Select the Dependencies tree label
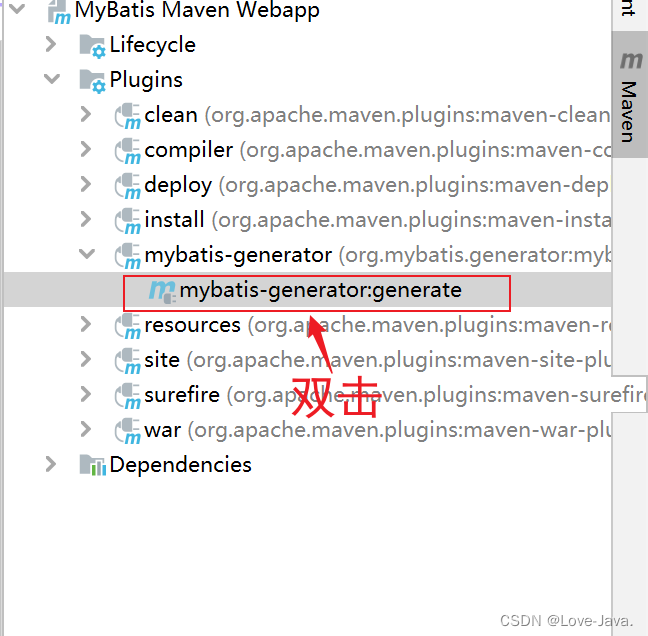Viewport: 648px width, 636px height. click(181, 465)
